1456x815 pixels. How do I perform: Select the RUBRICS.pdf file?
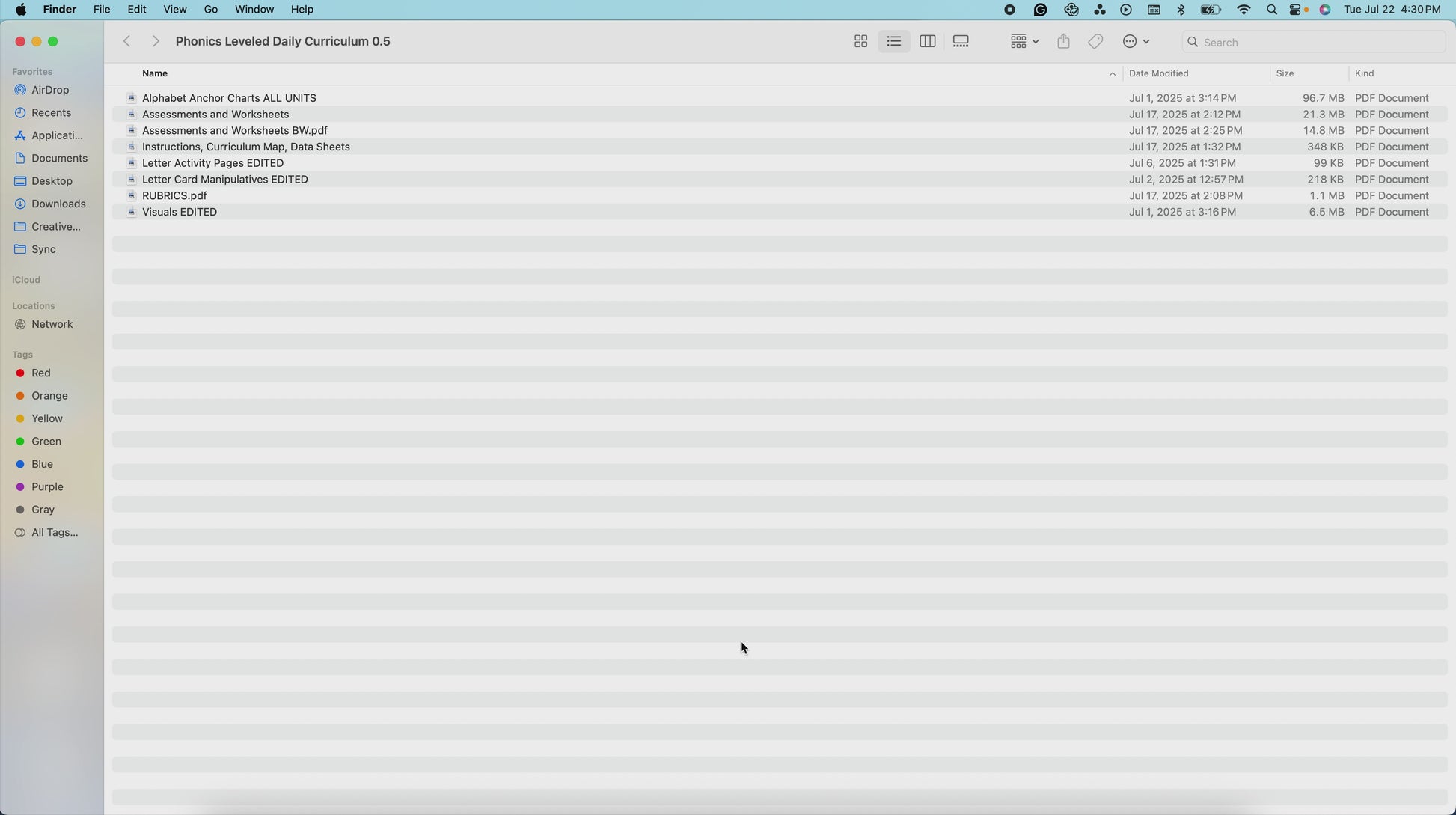(x=174, y=196)
